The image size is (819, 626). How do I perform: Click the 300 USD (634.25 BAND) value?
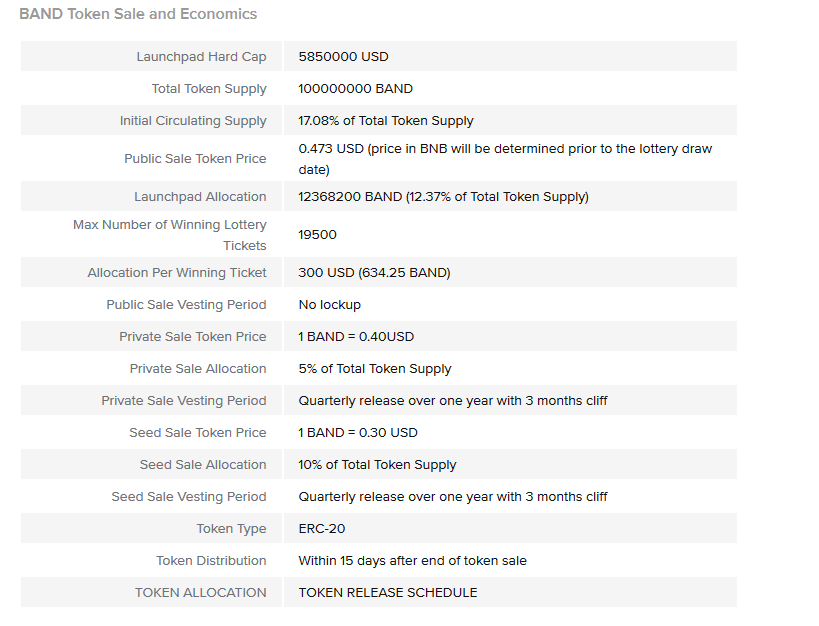point(374,273)
